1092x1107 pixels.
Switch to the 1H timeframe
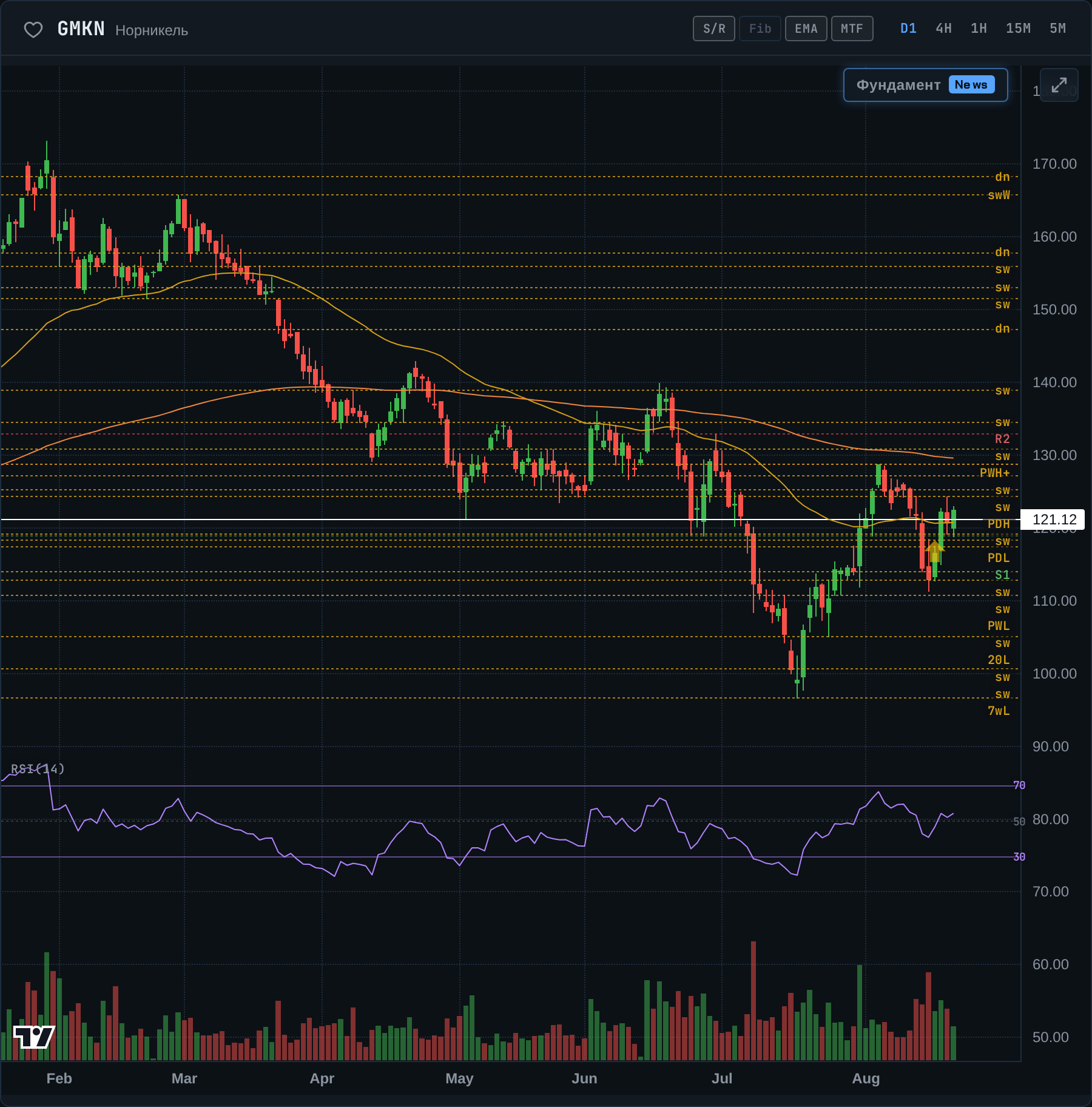tap(979, 29)
